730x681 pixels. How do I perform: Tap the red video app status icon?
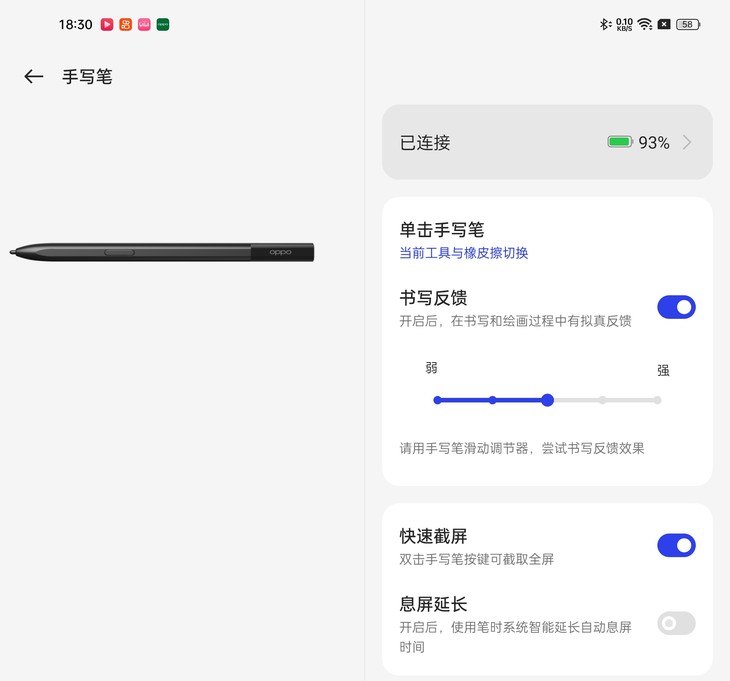107,24
